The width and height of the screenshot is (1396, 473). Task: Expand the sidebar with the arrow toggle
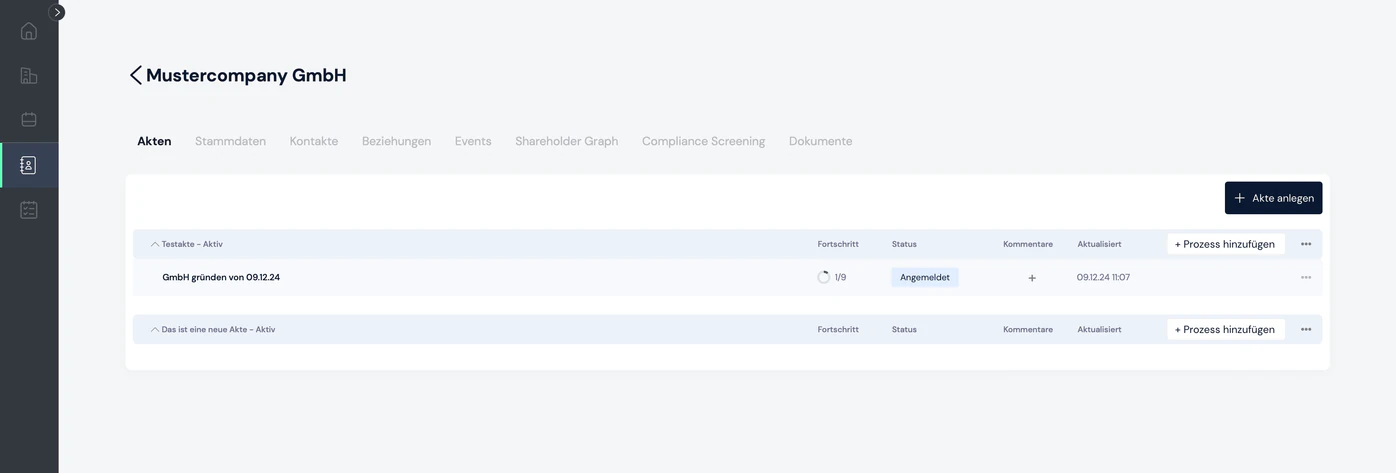[57, 12]
